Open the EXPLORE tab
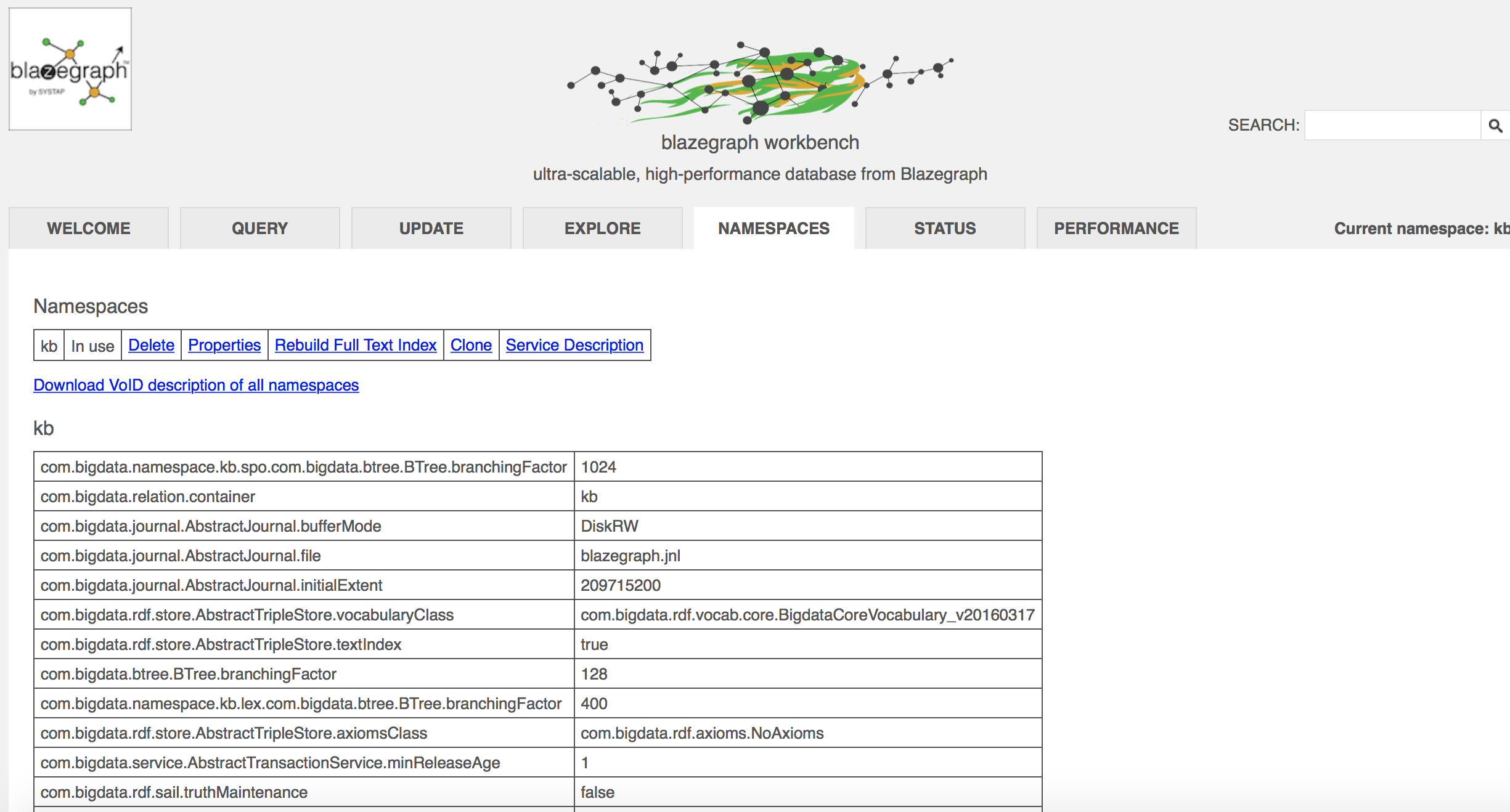The height and width of the screenshot is (812, 1510). click(603, 229)
